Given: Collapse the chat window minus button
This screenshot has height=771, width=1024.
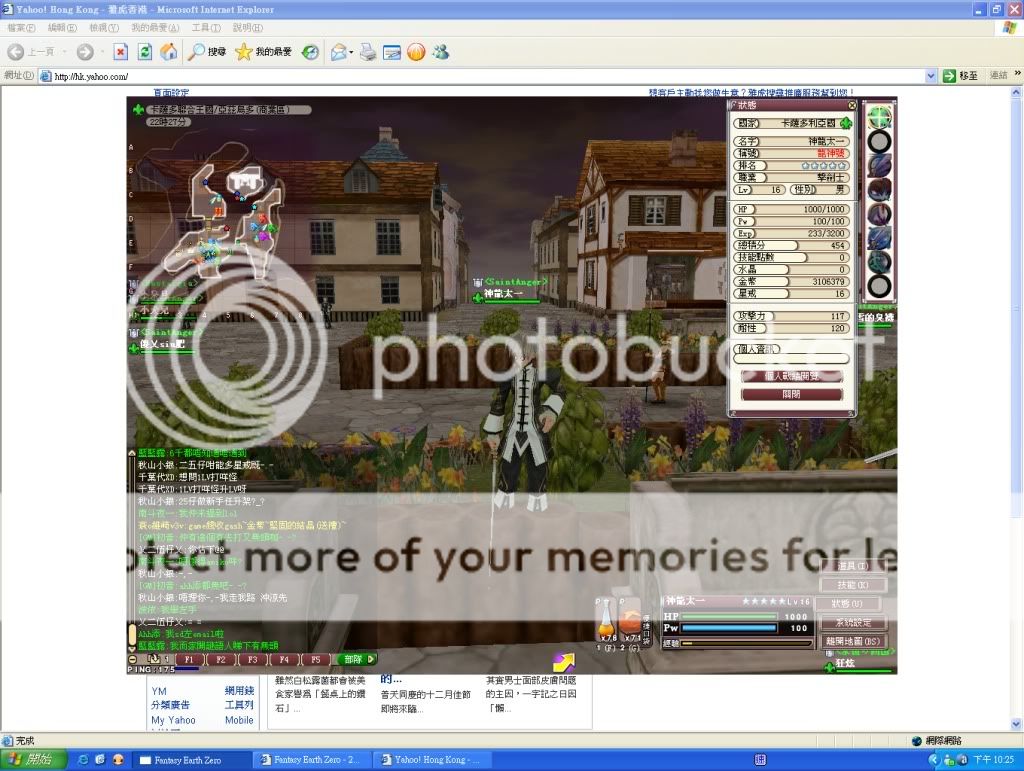Looking at the screenshot, I should coord(132,659).
